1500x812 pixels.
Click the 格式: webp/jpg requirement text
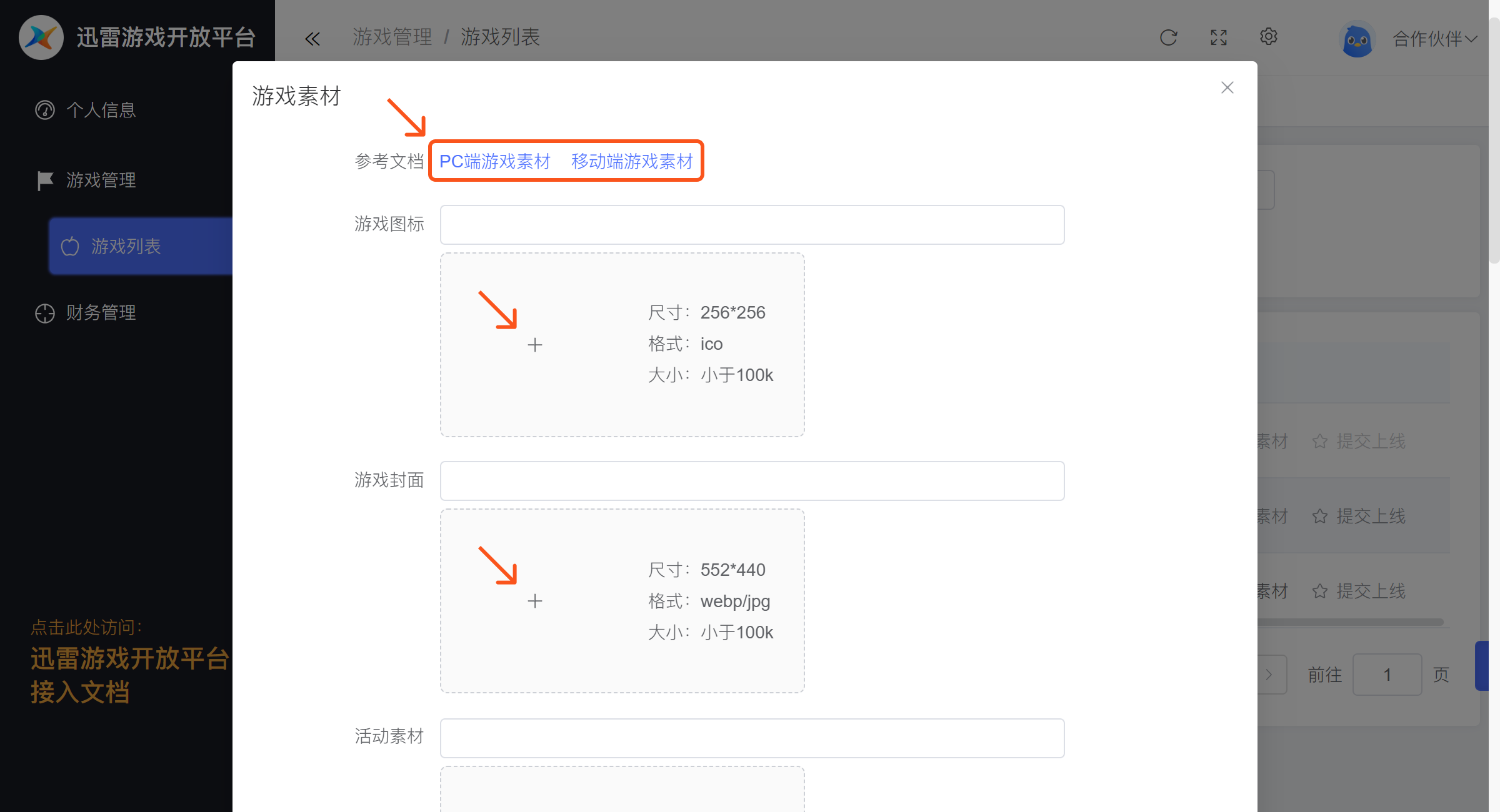[709, 601]
